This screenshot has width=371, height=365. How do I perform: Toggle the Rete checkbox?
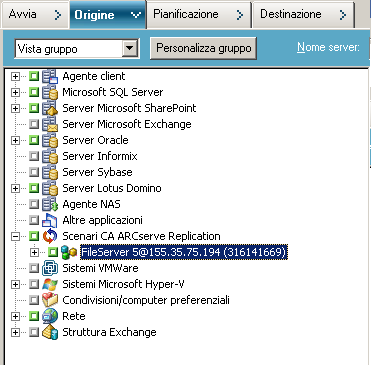34,316
